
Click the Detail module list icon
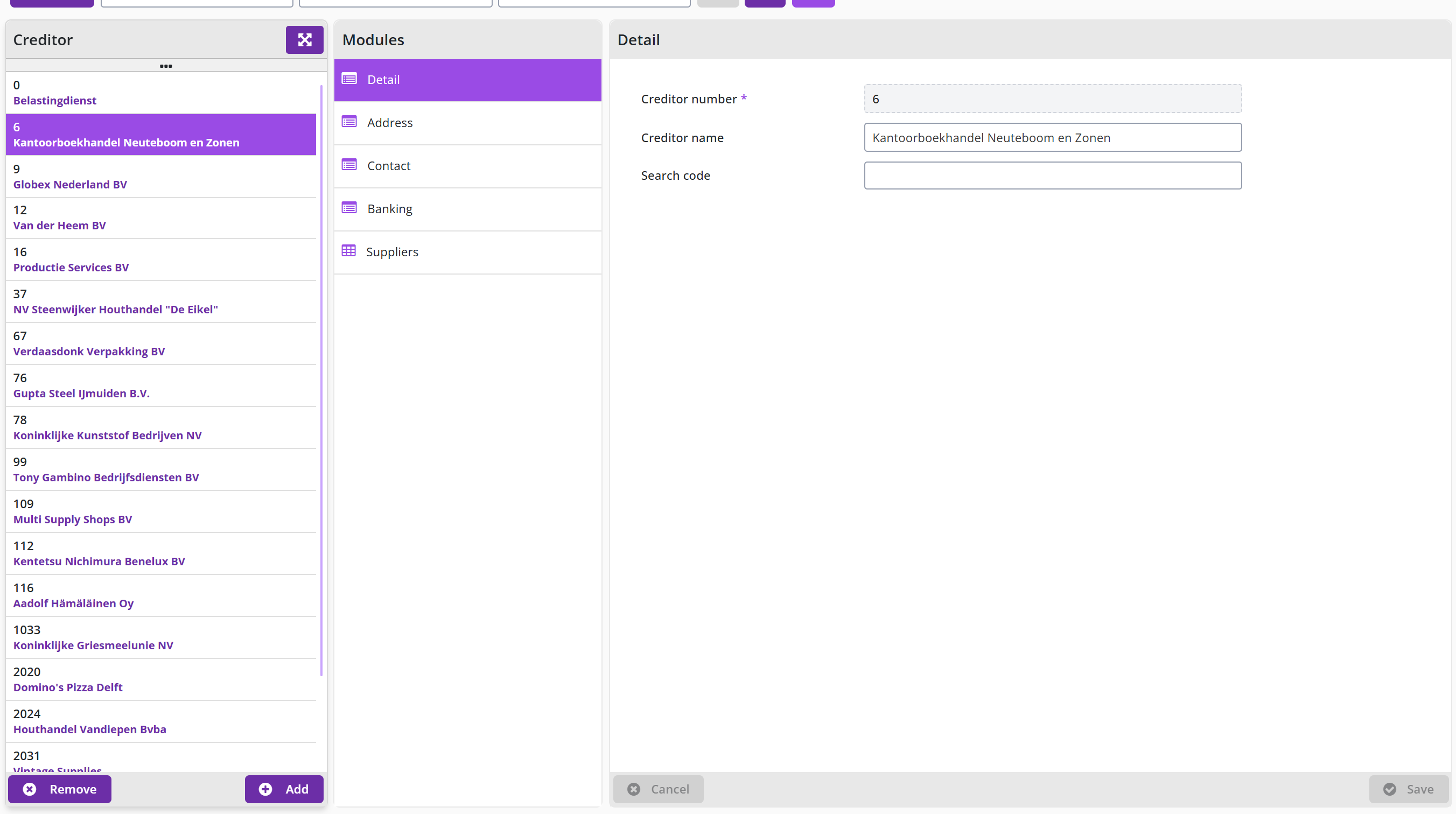pos(349,79)
